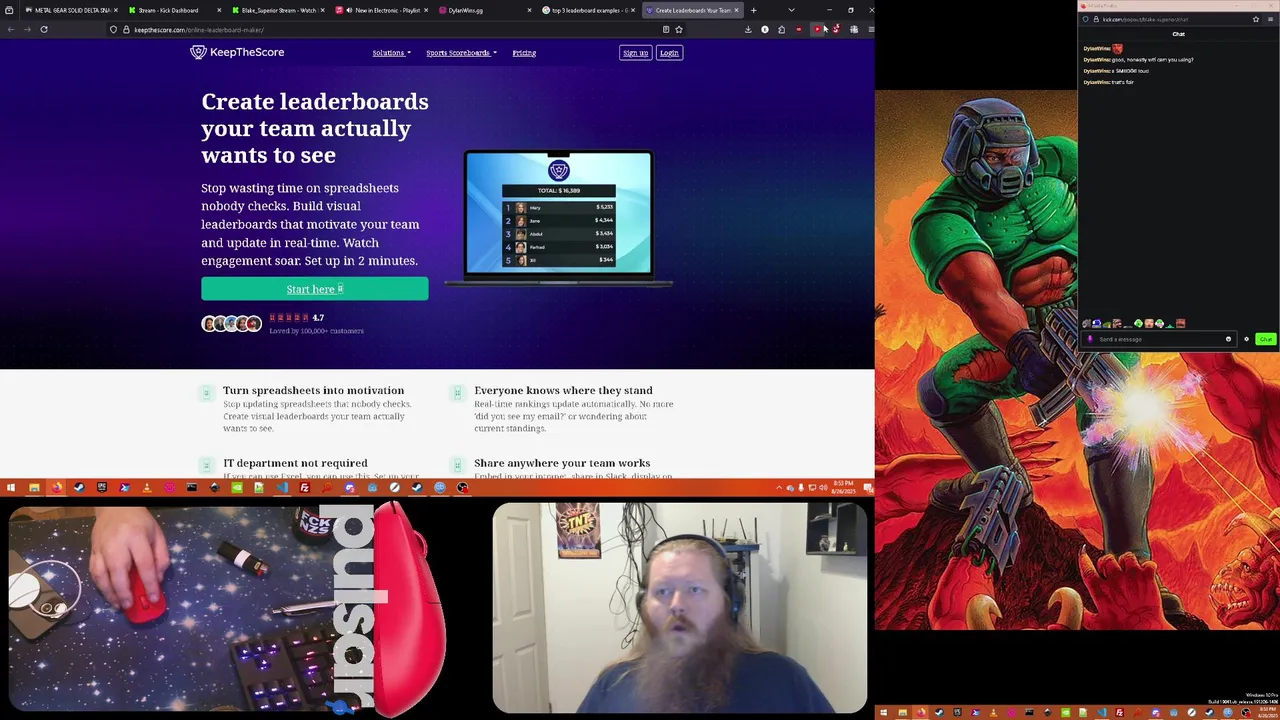The height and width of the screenshot is (720, 1280).
Task: Open Steam from the orange taskbar
Action: tap(79, 488)
